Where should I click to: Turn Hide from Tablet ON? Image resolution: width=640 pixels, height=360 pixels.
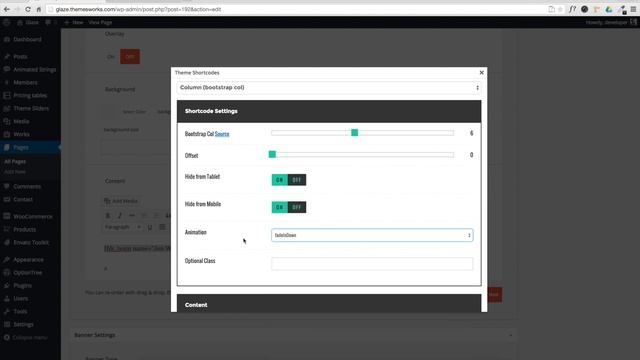280,180
